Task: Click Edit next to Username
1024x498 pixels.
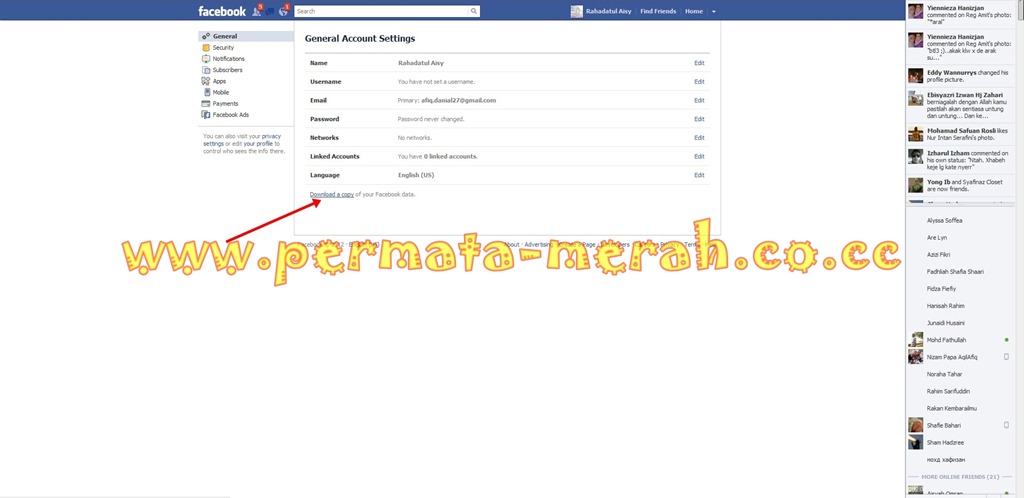Action: point(699,82)
